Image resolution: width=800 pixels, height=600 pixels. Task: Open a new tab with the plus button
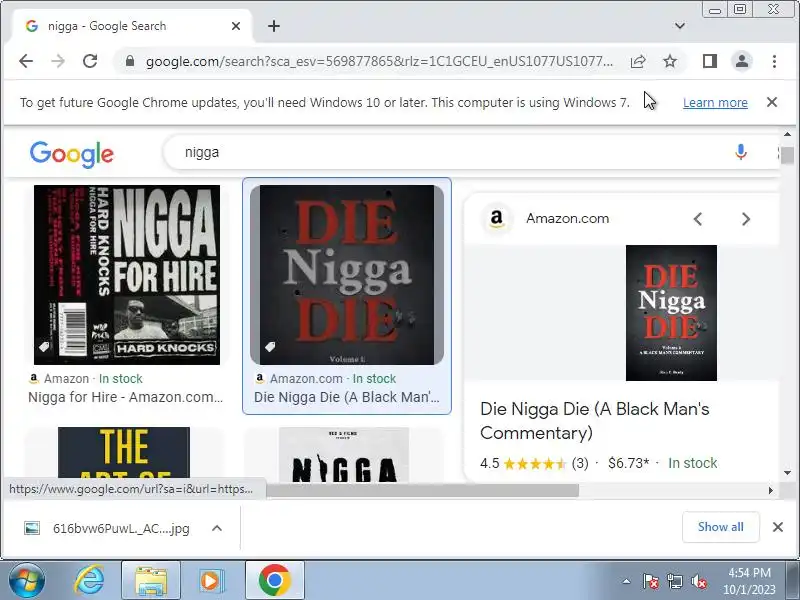(x=274, y=26)
